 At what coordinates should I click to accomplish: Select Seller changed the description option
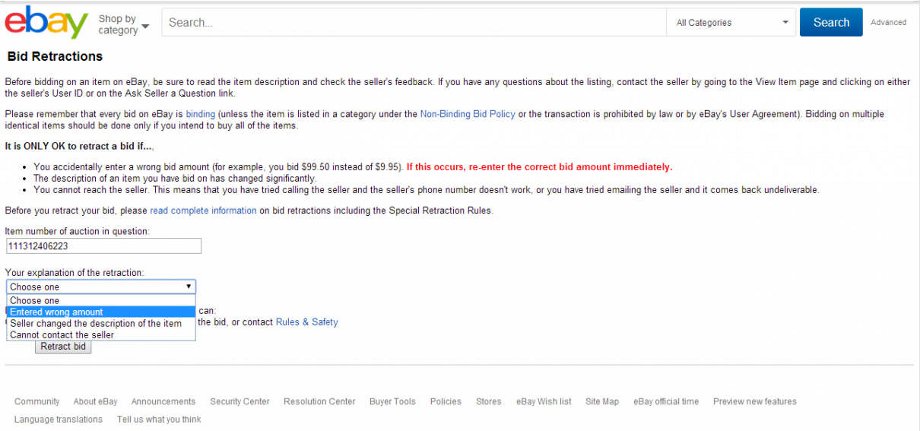pos(101,323)
